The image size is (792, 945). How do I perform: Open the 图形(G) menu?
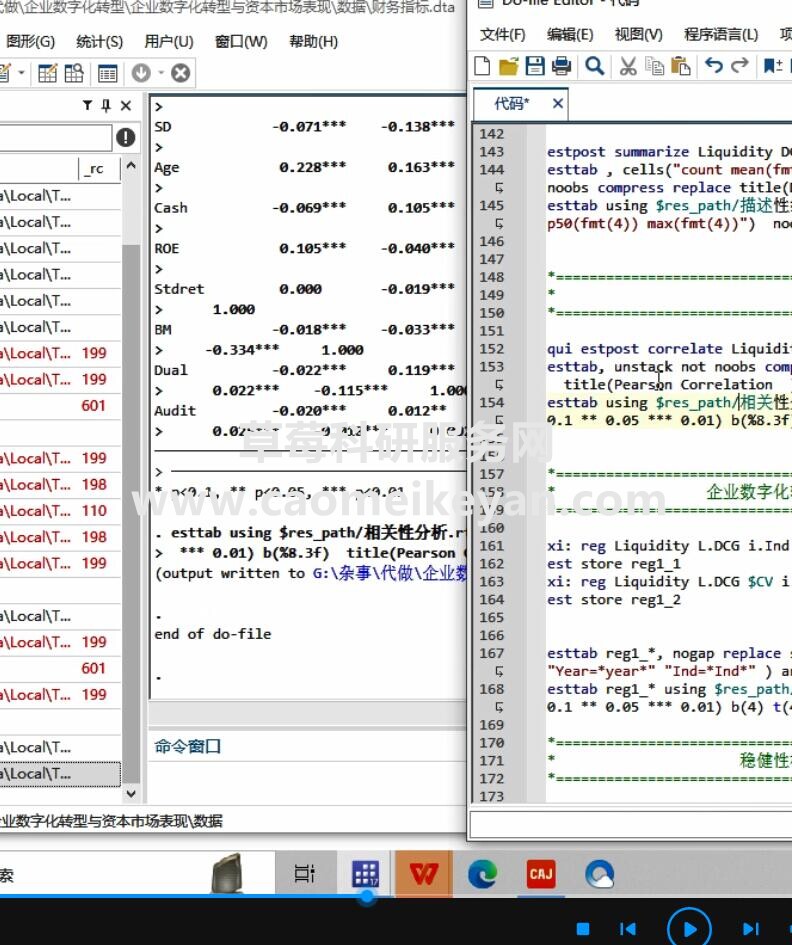click(30, 42)
